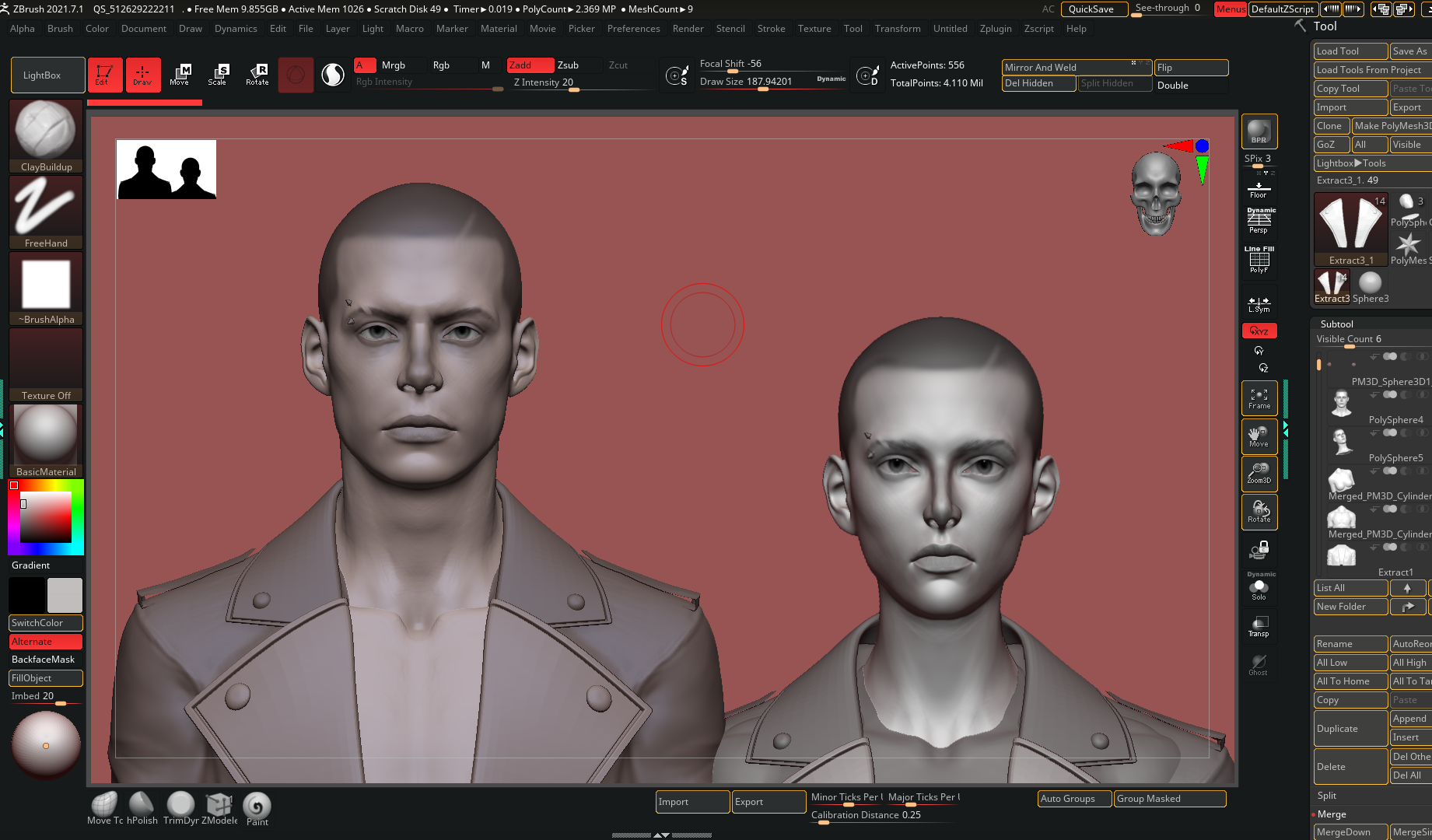Enable Solo mode
This screenshot has width=1432, height=840.
pos(1259,589)
